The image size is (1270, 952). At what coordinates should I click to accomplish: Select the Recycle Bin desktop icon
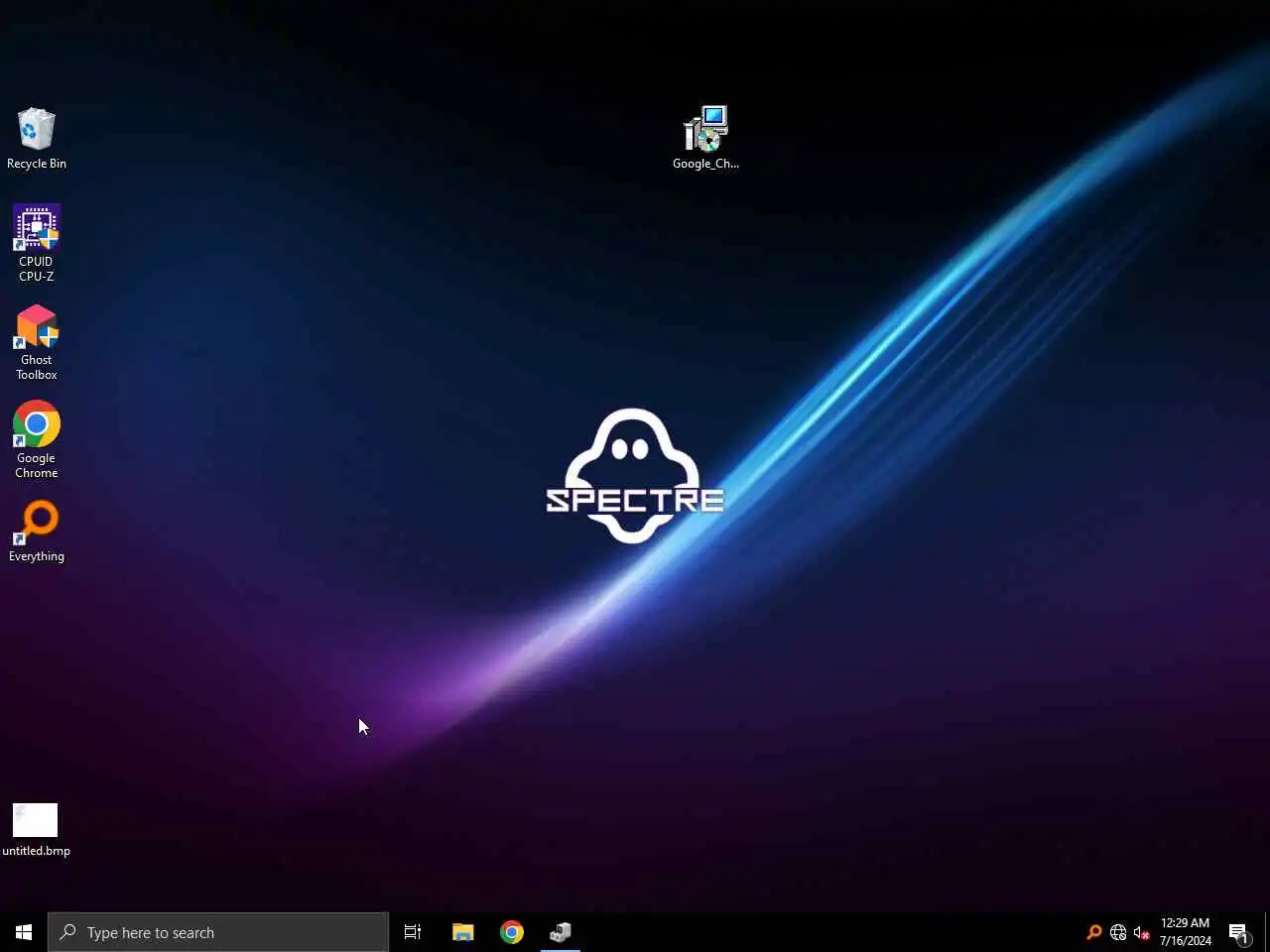pos(37,139)
